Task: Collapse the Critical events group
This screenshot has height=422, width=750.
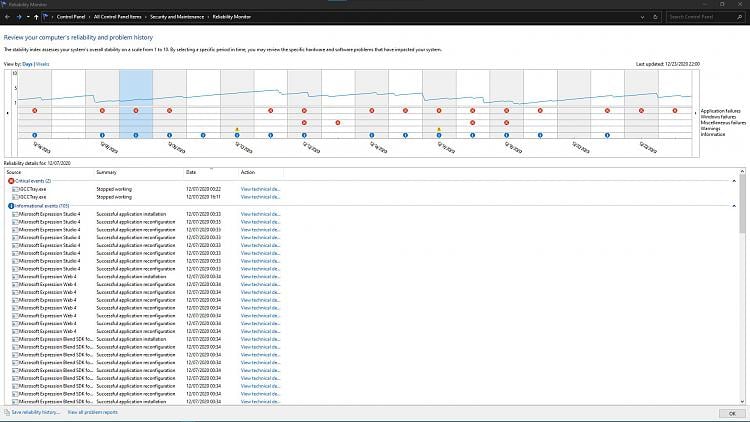Action: click(x=734, y=181)
